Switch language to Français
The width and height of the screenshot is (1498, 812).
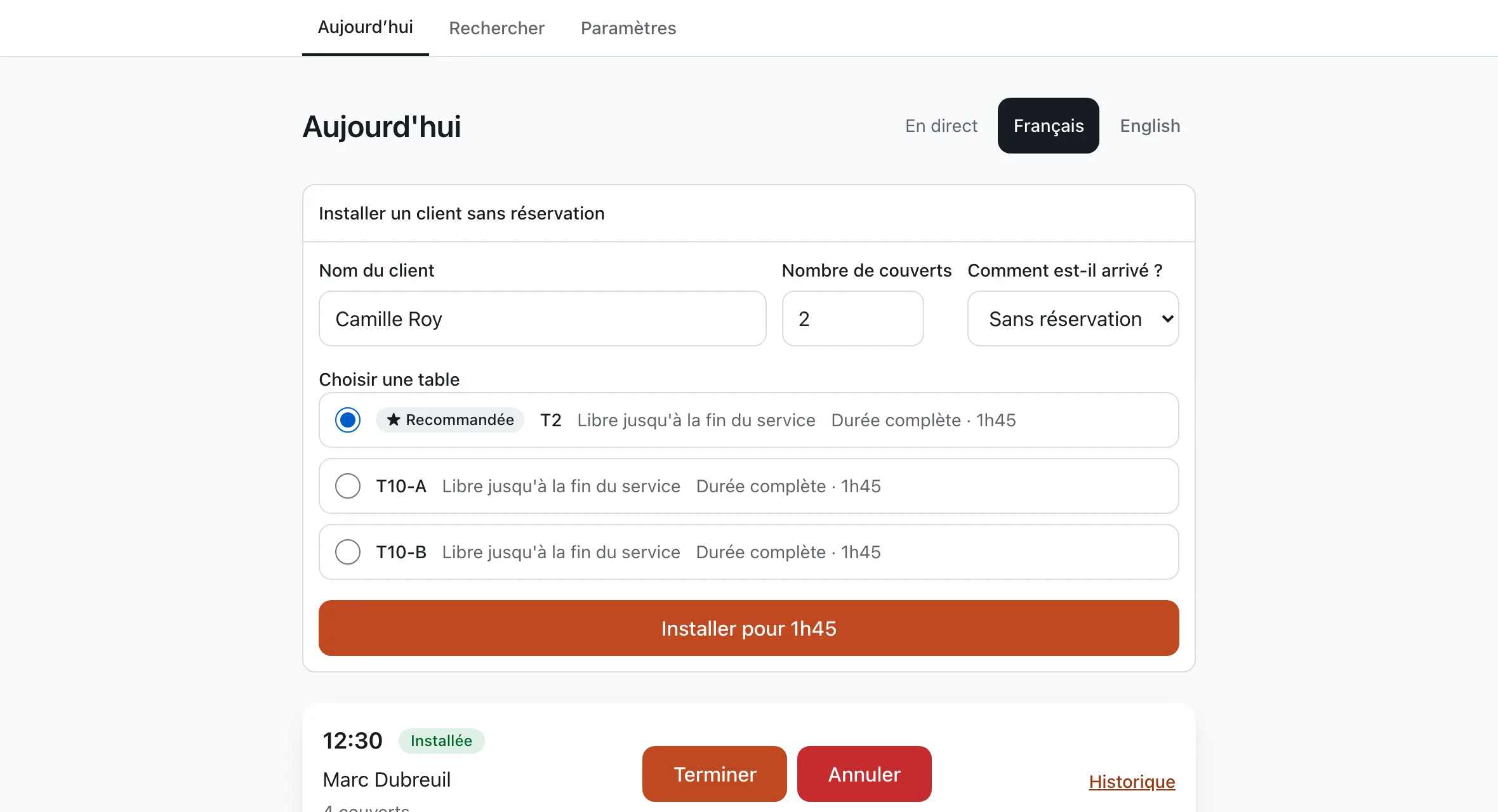pyautogui.click(x=1049, y=126)
